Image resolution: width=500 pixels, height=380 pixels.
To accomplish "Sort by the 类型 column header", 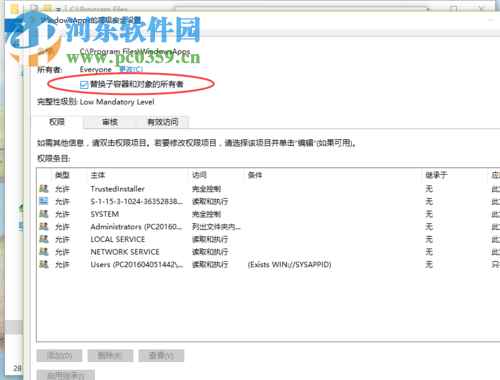I will pyautogui.click(x=69, y=175).
